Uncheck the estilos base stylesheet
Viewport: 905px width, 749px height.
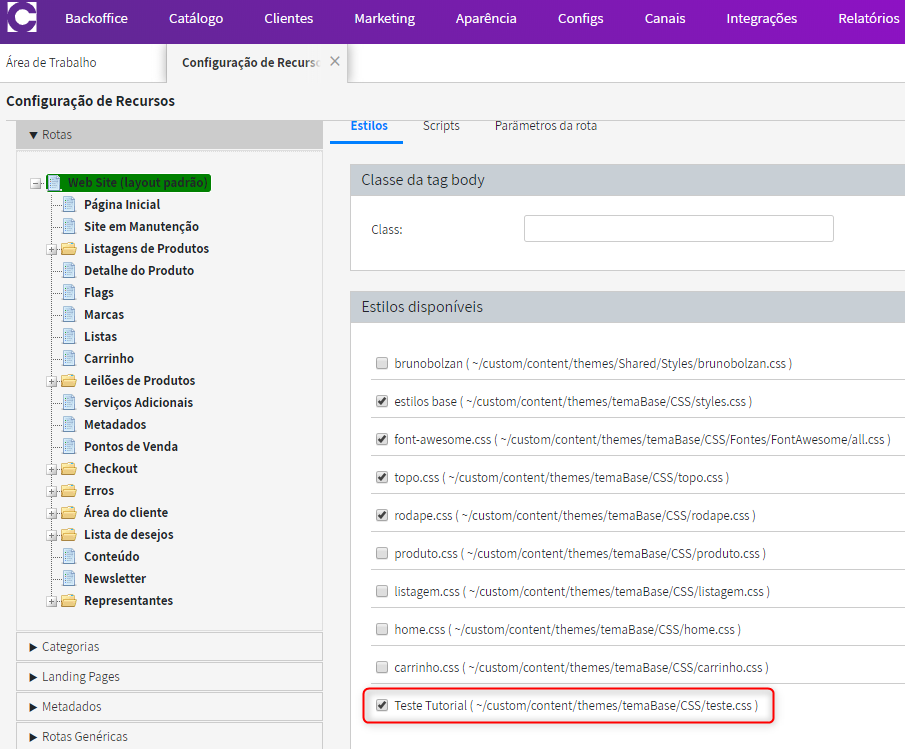coord(382,401)
